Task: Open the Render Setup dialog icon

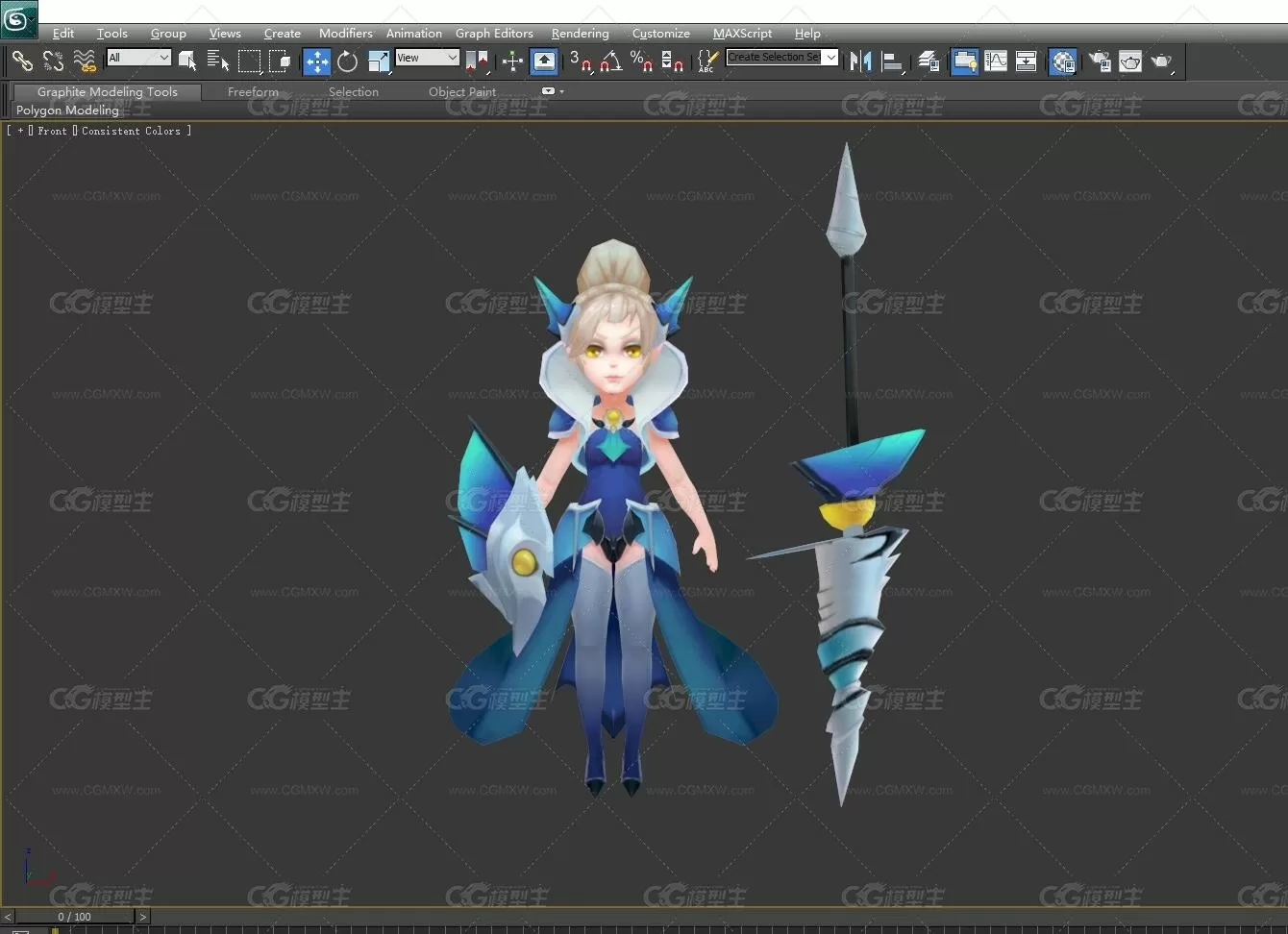Action: click(x=1099, y=61)
